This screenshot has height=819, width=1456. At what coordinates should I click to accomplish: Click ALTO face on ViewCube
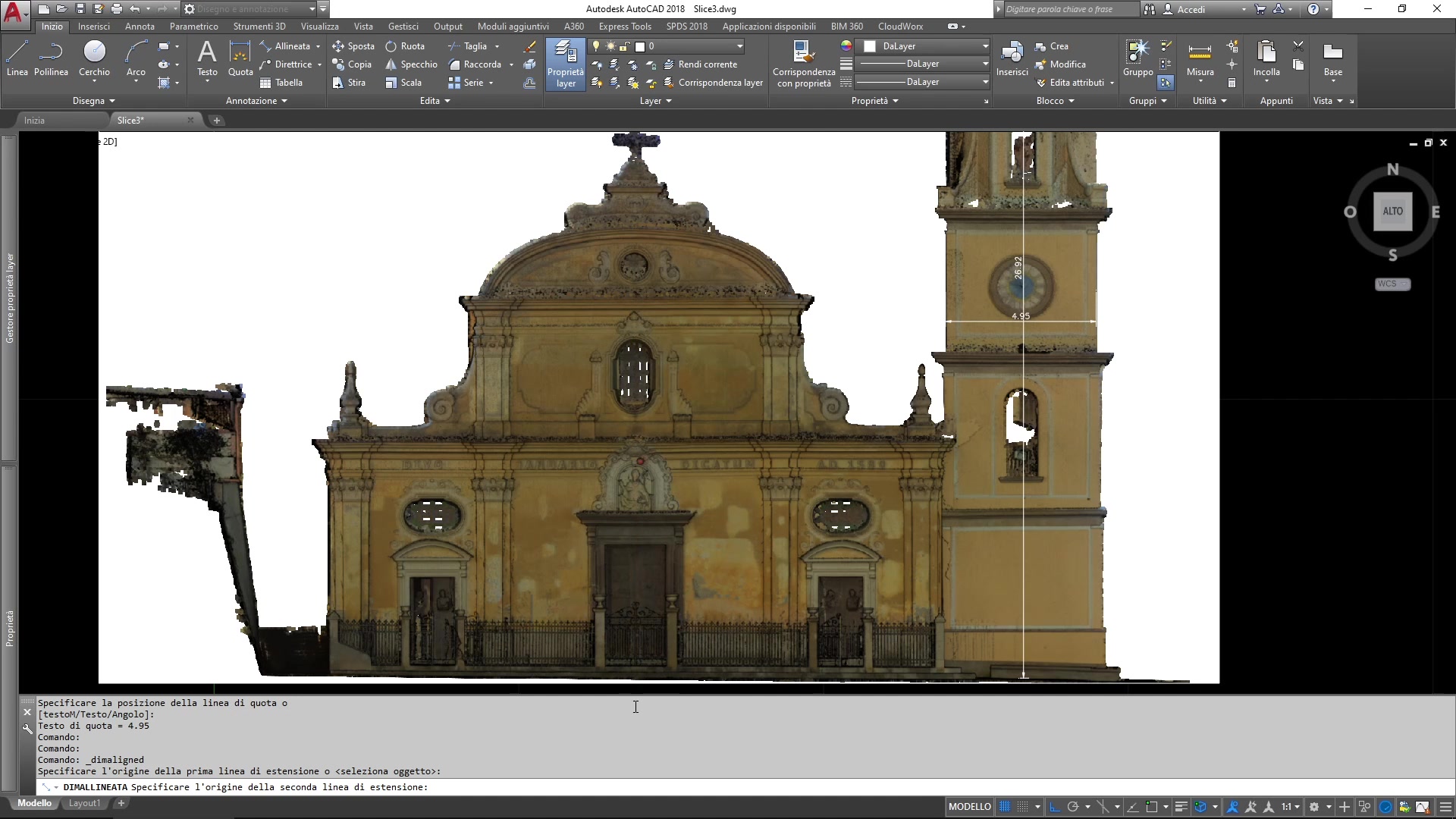(x=1392, y=211)
